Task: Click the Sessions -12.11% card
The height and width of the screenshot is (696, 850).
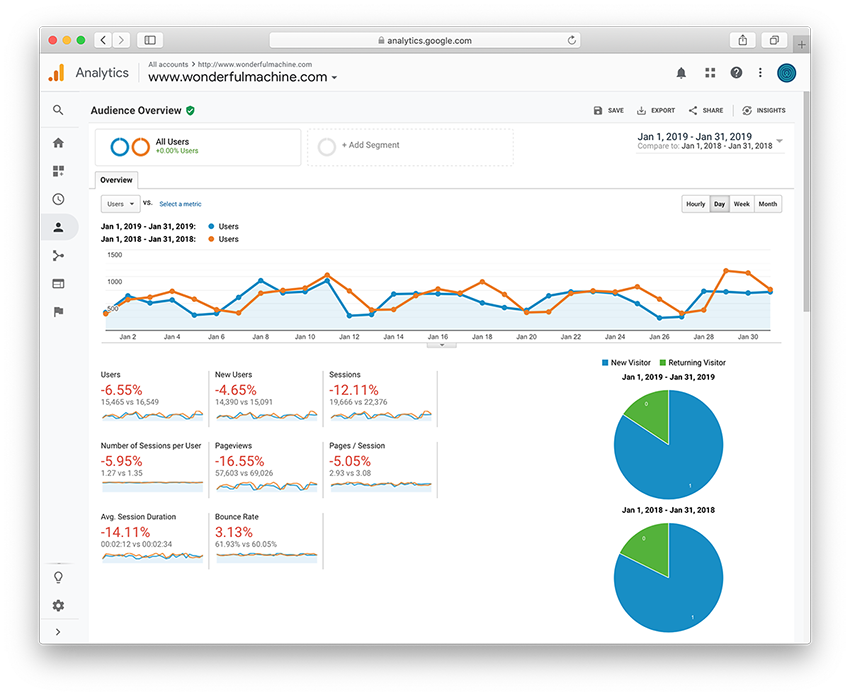Action: pos(381,398)
